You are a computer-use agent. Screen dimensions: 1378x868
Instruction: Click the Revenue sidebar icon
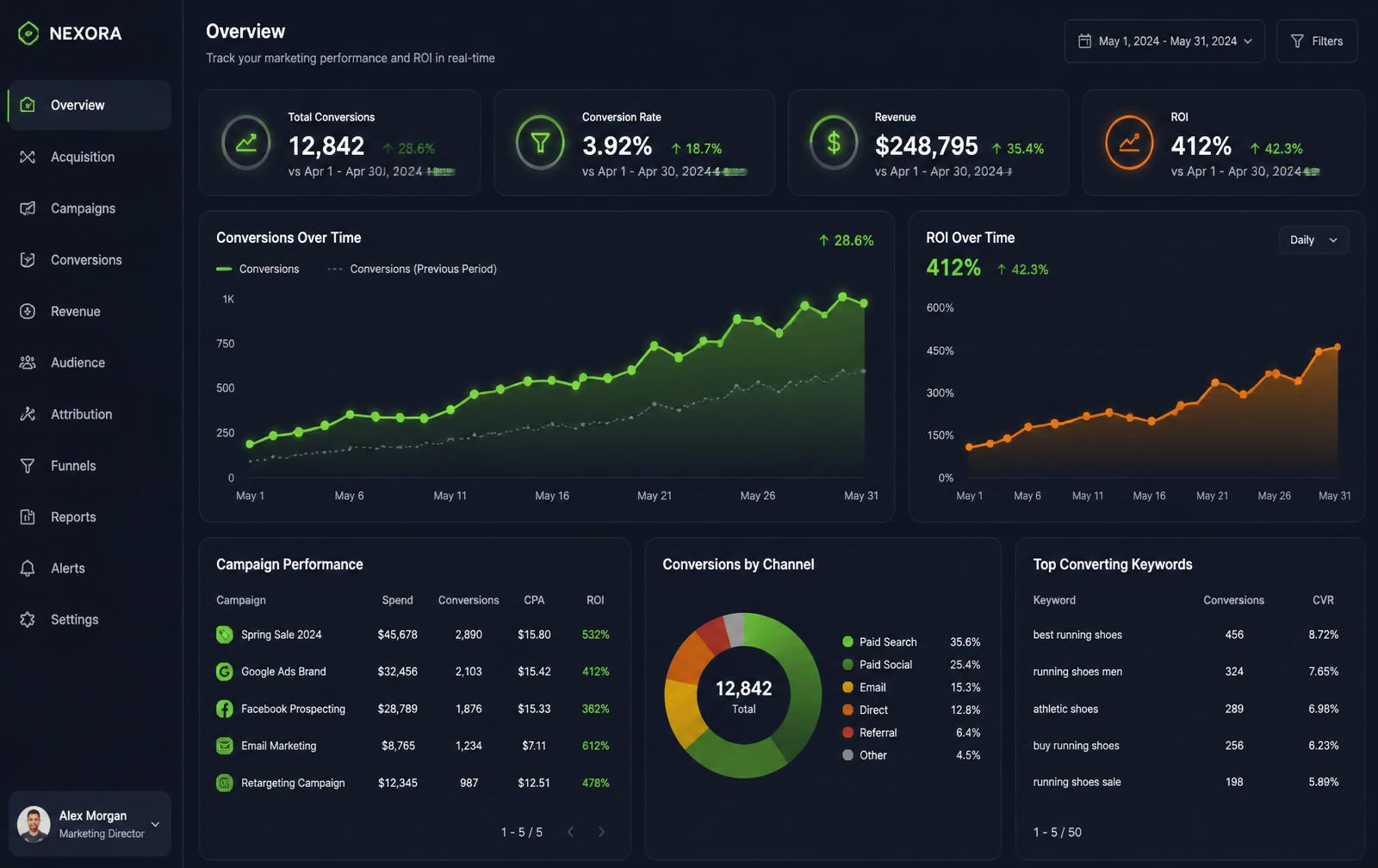point(28,312)
